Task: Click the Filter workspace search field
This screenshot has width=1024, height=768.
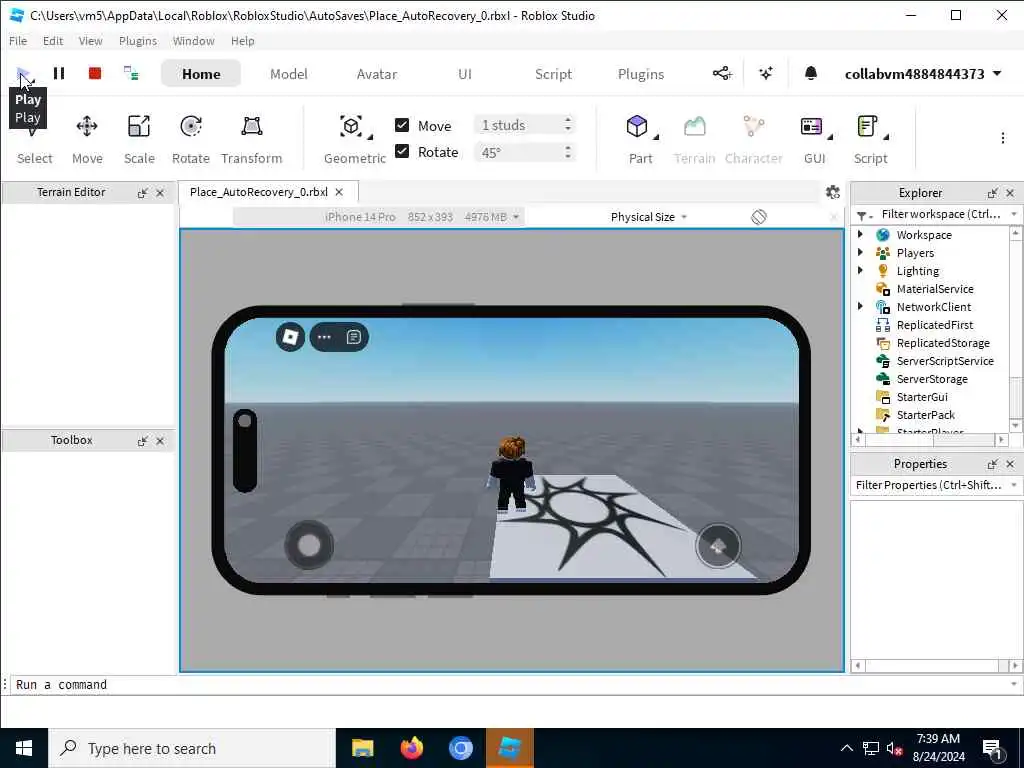Action: 940,214
